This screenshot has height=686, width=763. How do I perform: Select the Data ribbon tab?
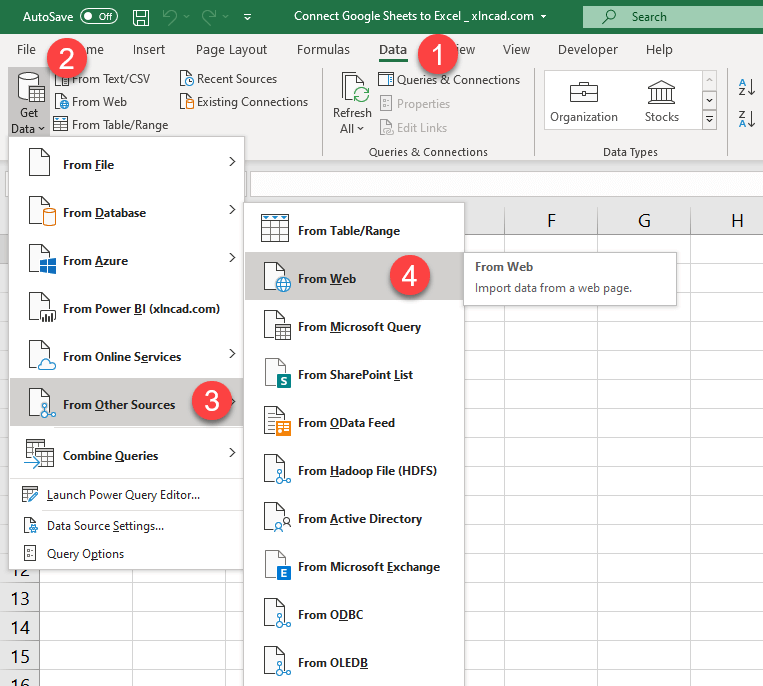pos(393,50)
